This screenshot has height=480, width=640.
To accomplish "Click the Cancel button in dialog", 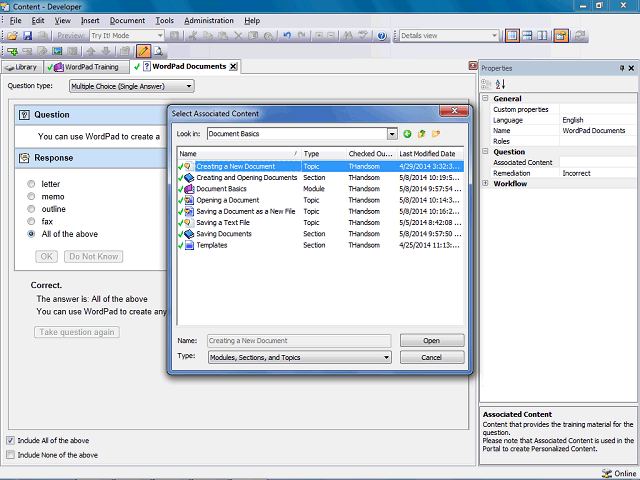I will point(432,357).
